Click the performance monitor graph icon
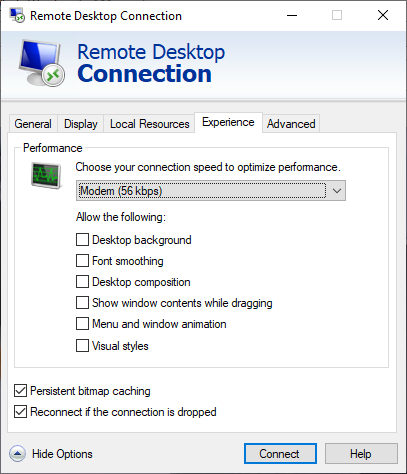407x474 pixels. point(46,175)
